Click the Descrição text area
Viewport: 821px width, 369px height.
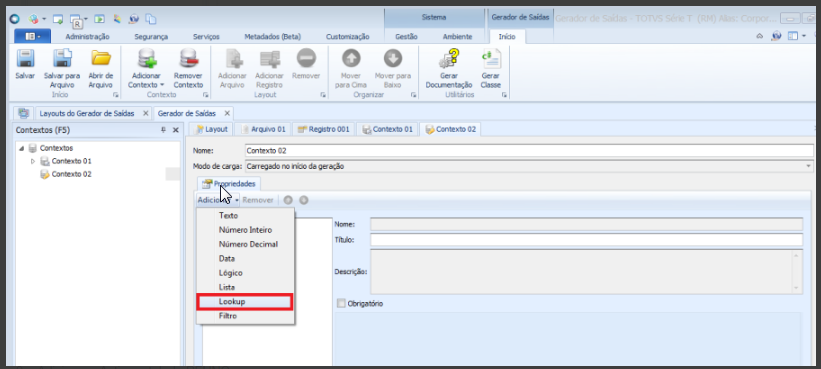[586, 272]
